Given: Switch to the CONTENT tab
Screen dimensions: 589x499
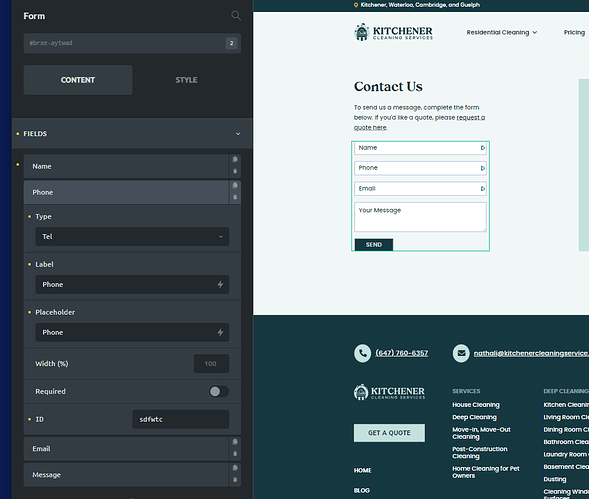Looking at the screenshot, I should 78,80.
